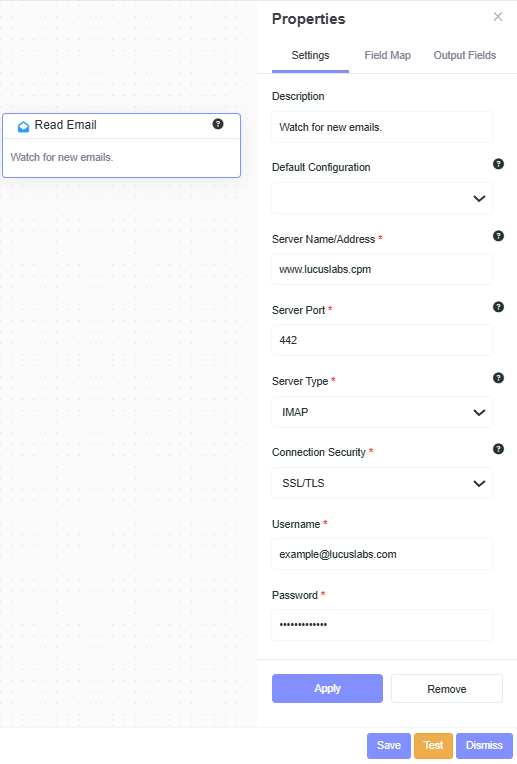The image size is (517, 764).
Task: Show help for Default Configuration
Action: [x=498, y=164]
